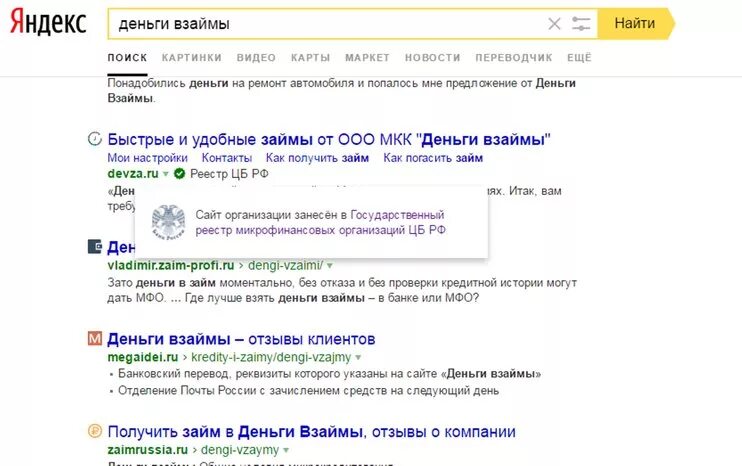Click the kredity-i-zaimy/dengi-vzajmy path link
742x466 pixels.
[271, 357]
